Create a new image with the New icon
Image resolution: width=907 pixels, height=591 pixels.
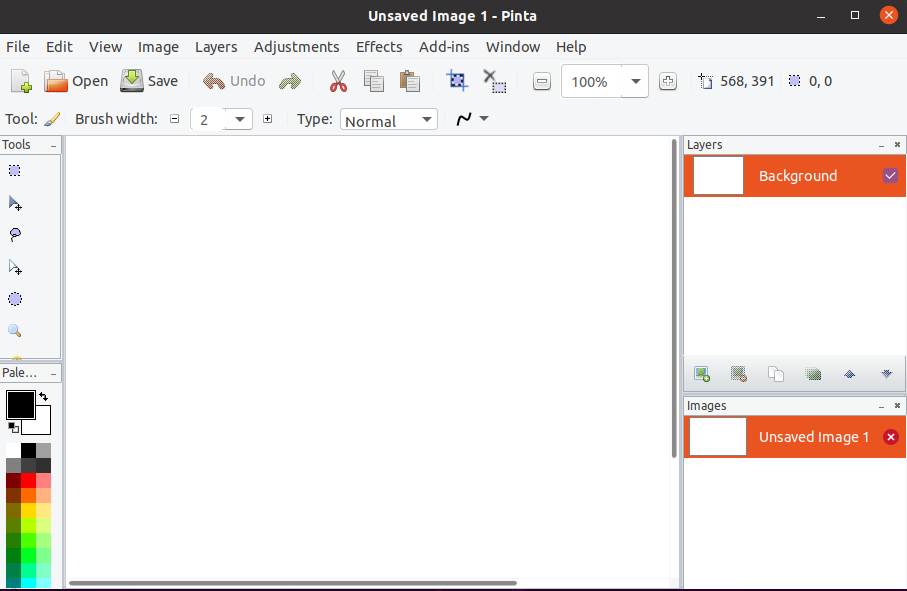tap(21, 81)
